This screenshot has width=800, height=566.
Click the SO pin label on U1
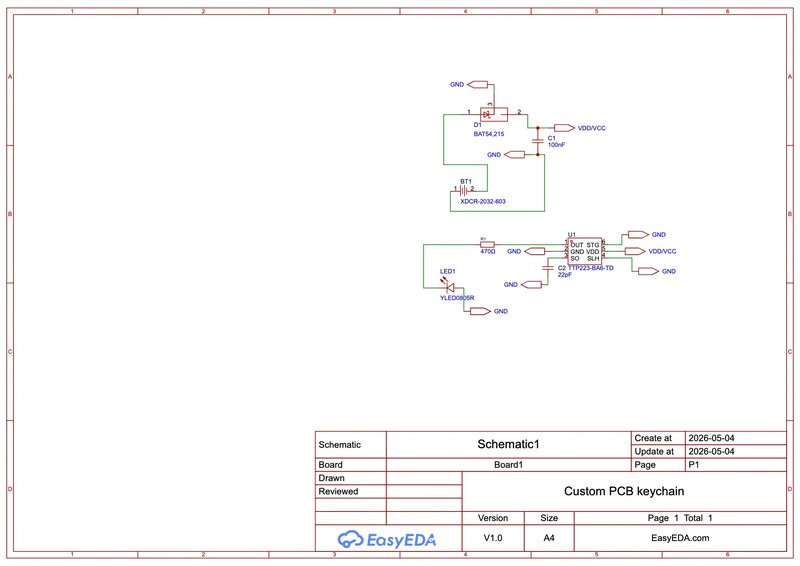tap(574, 258)
